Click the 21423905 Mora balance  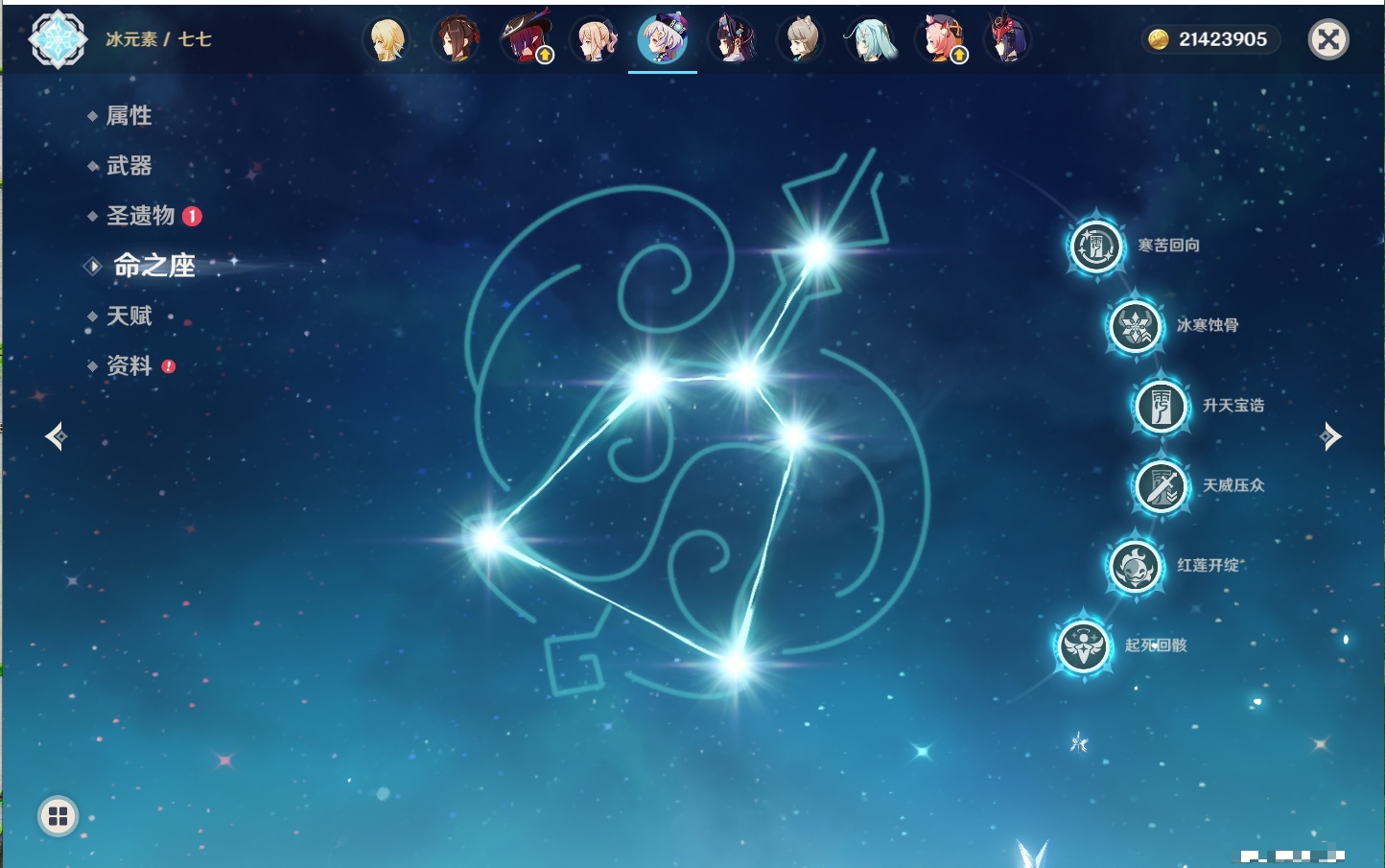click(1210, 39)
